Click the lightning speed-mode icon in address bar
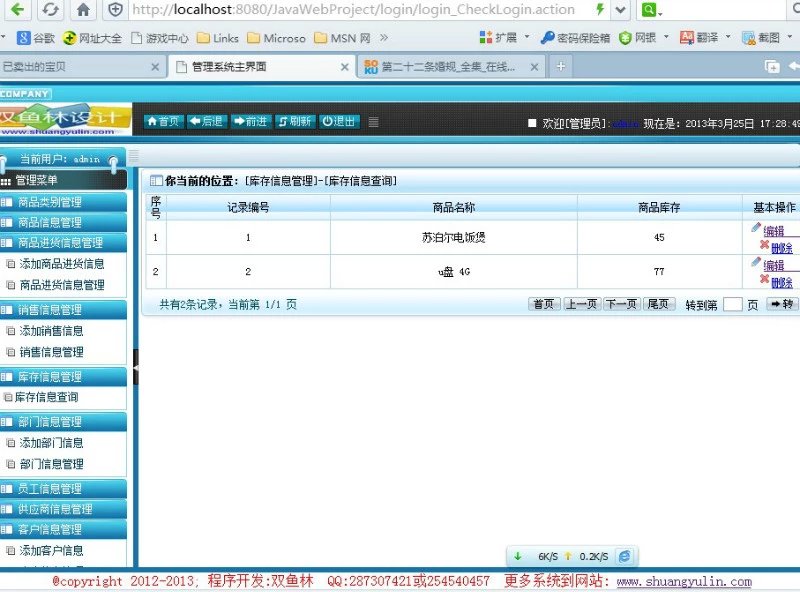The image size is (800, 592). [600, 9]
